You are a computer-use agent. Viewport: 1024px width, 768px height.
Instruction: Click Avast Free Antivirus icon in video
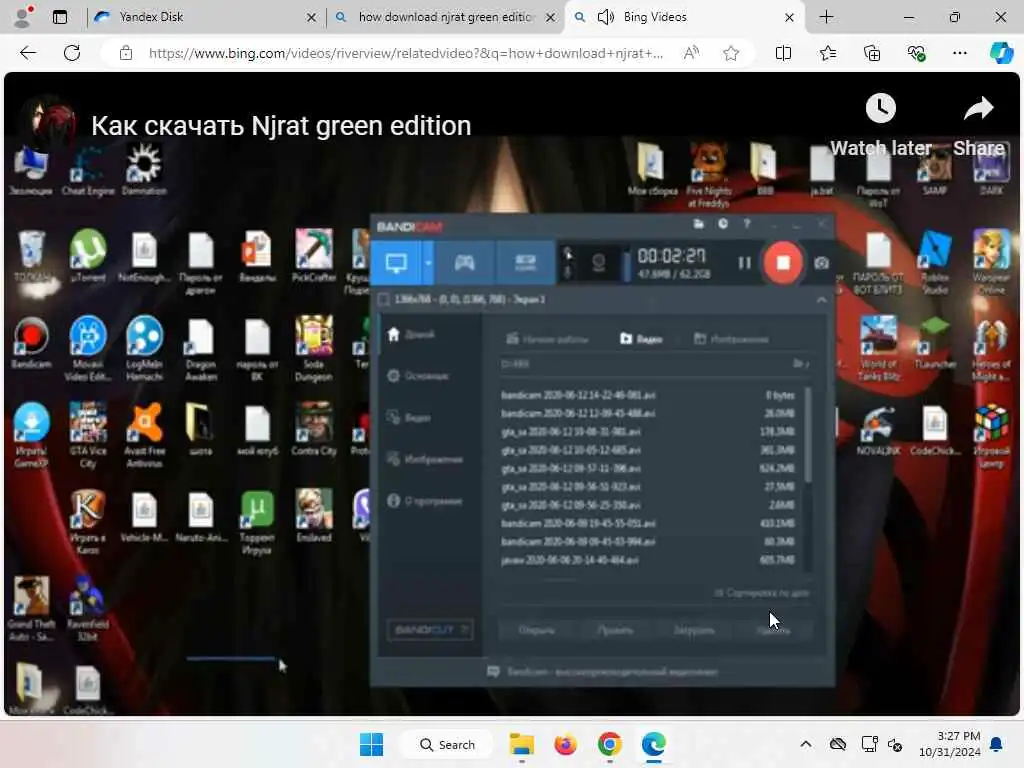144,435
